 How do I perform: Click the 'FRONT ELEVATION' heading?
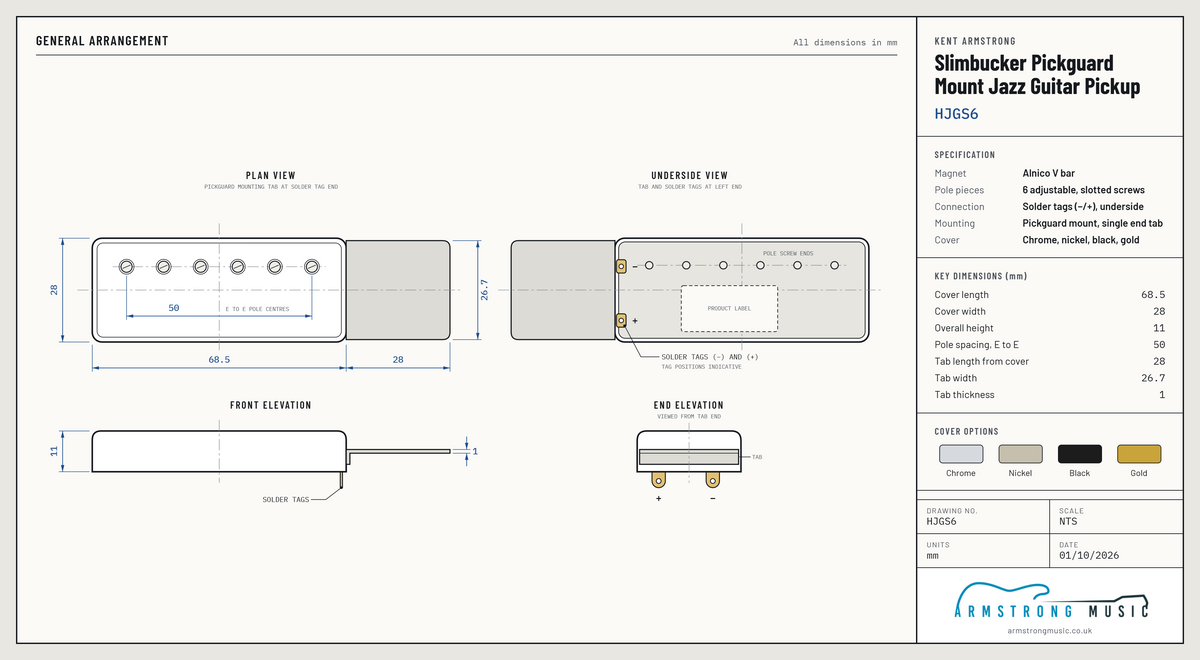[271, 405]
